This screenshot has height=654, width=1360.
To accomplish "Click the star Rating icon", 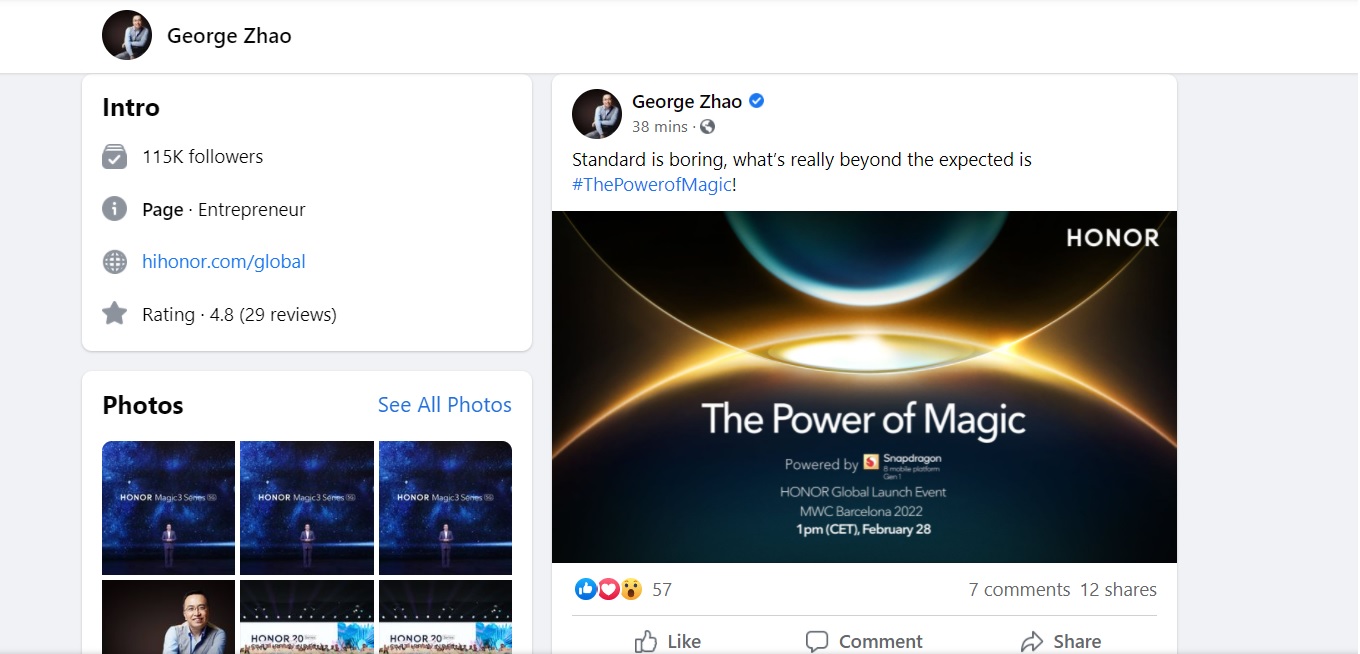I will [115, 314].
